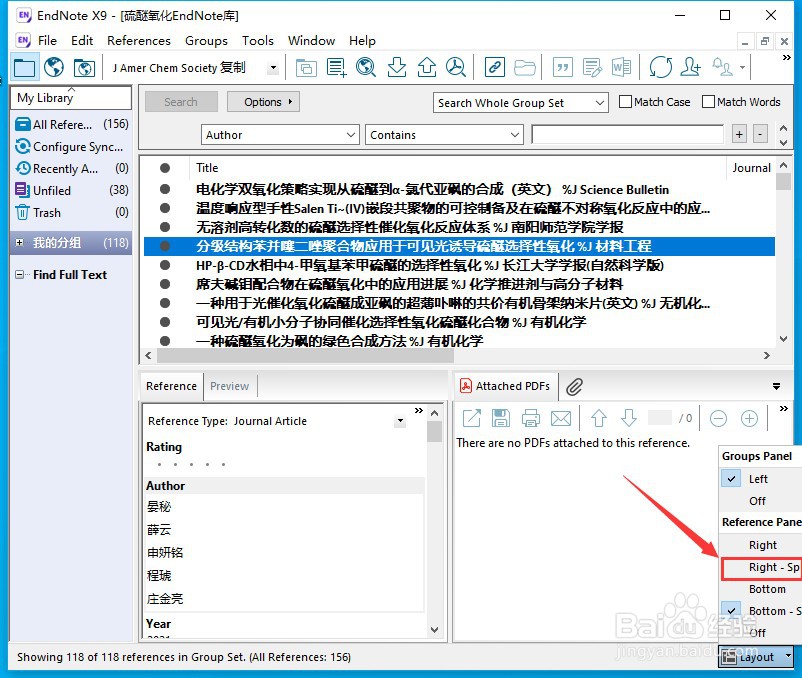802x678 pixels.
Task: Open PDF panel options dropdown arrow
Action: tap(776, 386)
